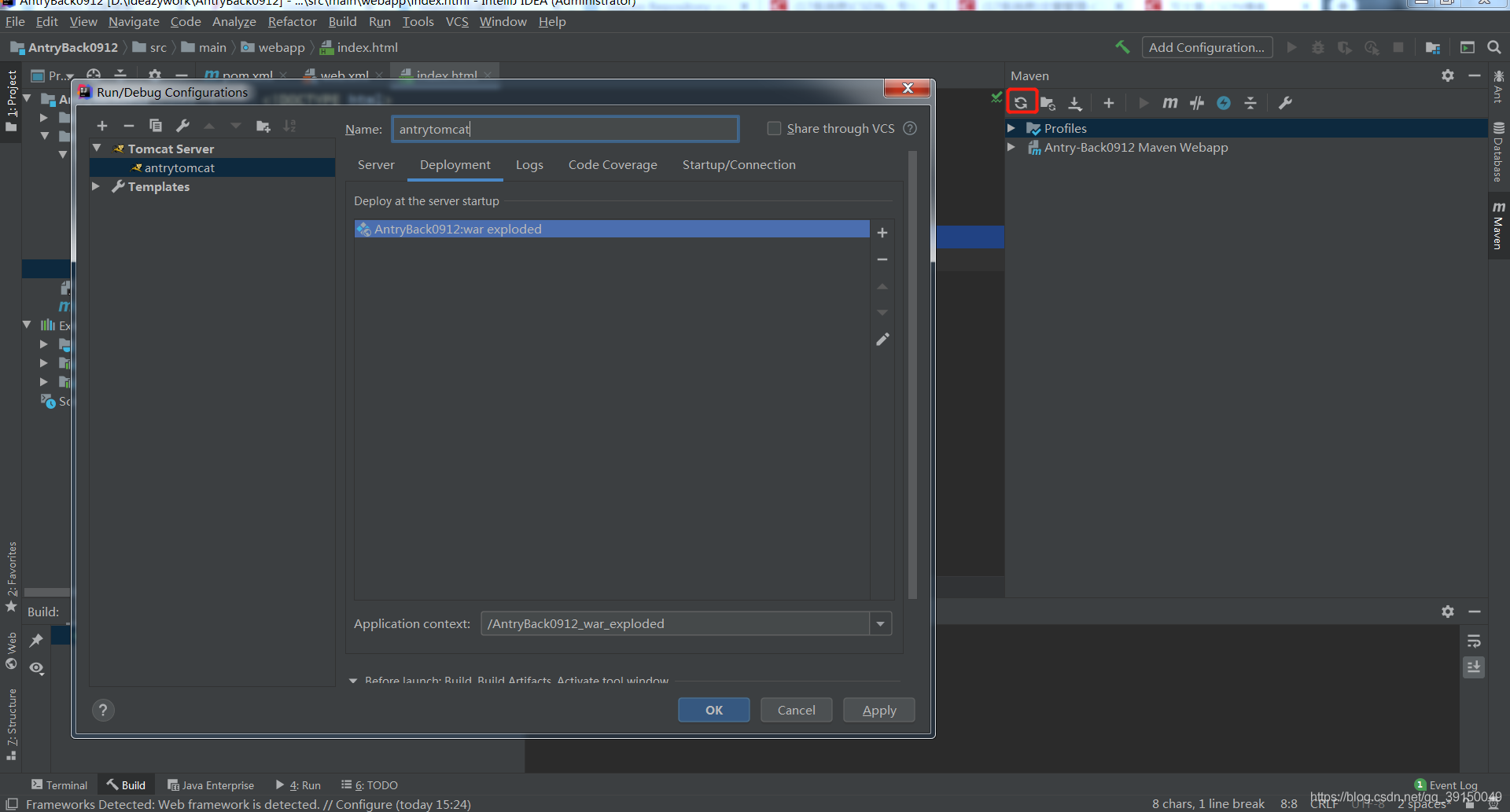Select AntryBack0912:war exploded artifact row
This screenshot has height=812, width=1510.
tap(612, 229)
